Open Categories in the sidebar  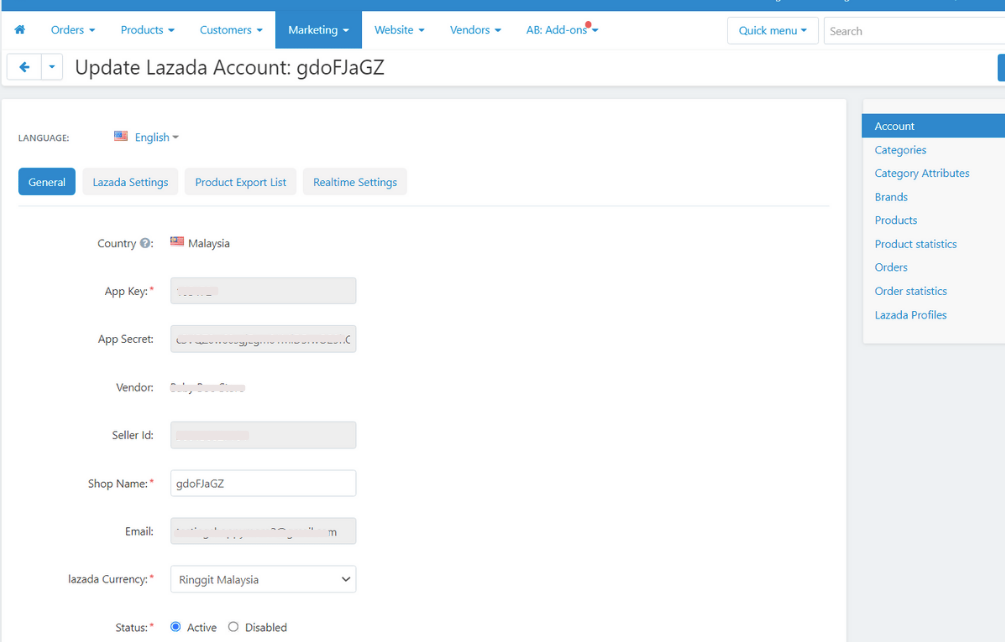pyautogui.click(x=900, y=150)
